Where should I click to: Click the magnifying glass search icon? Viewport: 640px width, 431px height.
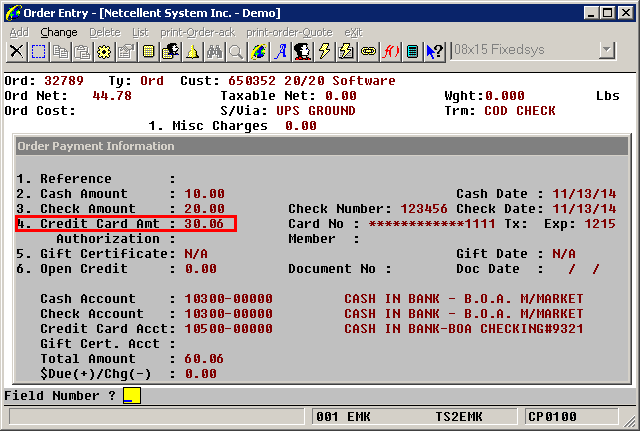click(237, 52)
